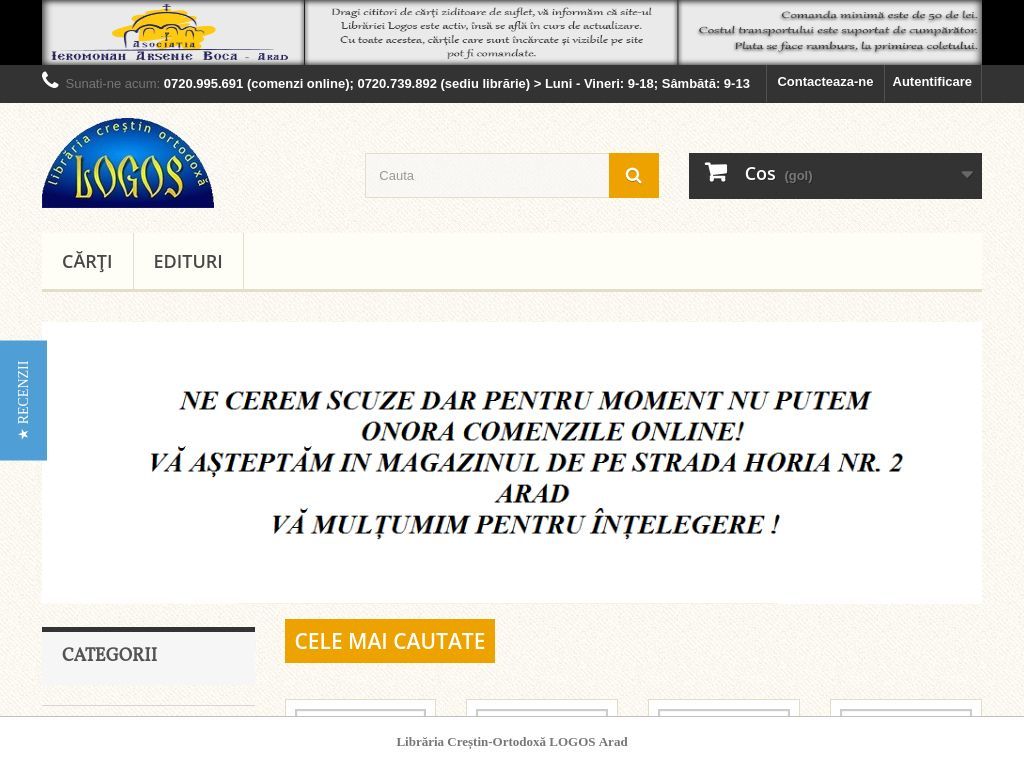The image size is (1024, 768).
Task: Go to the Contacteaza-ne page
Action: (825, 82)
